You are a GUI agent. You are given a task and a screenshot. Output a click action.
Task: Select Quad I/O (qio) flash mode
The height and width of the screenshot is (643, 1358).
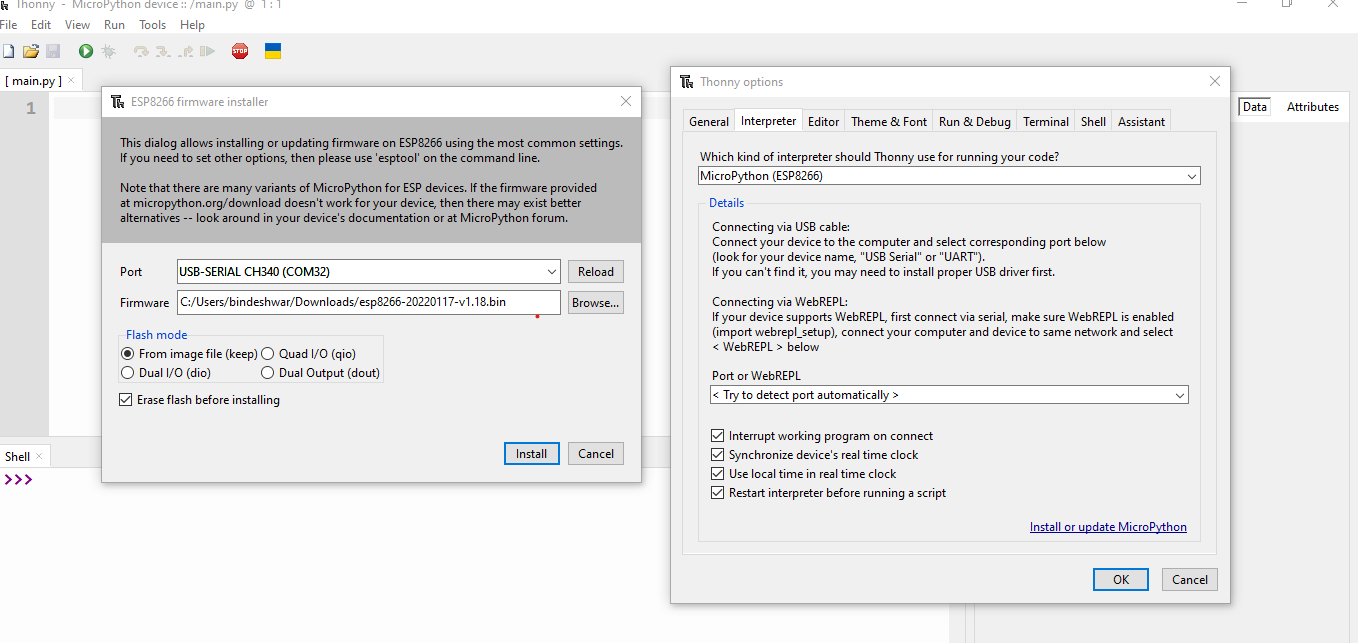[267, 353]
